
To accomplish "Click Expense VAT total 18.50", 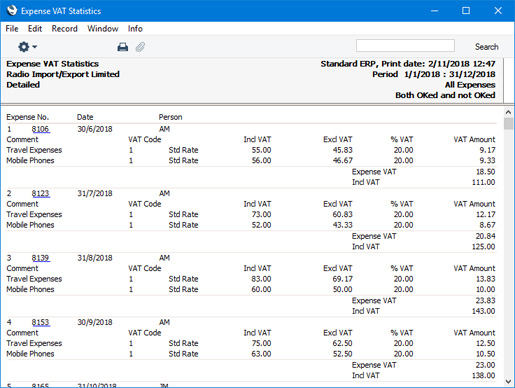I will (485, 172).
